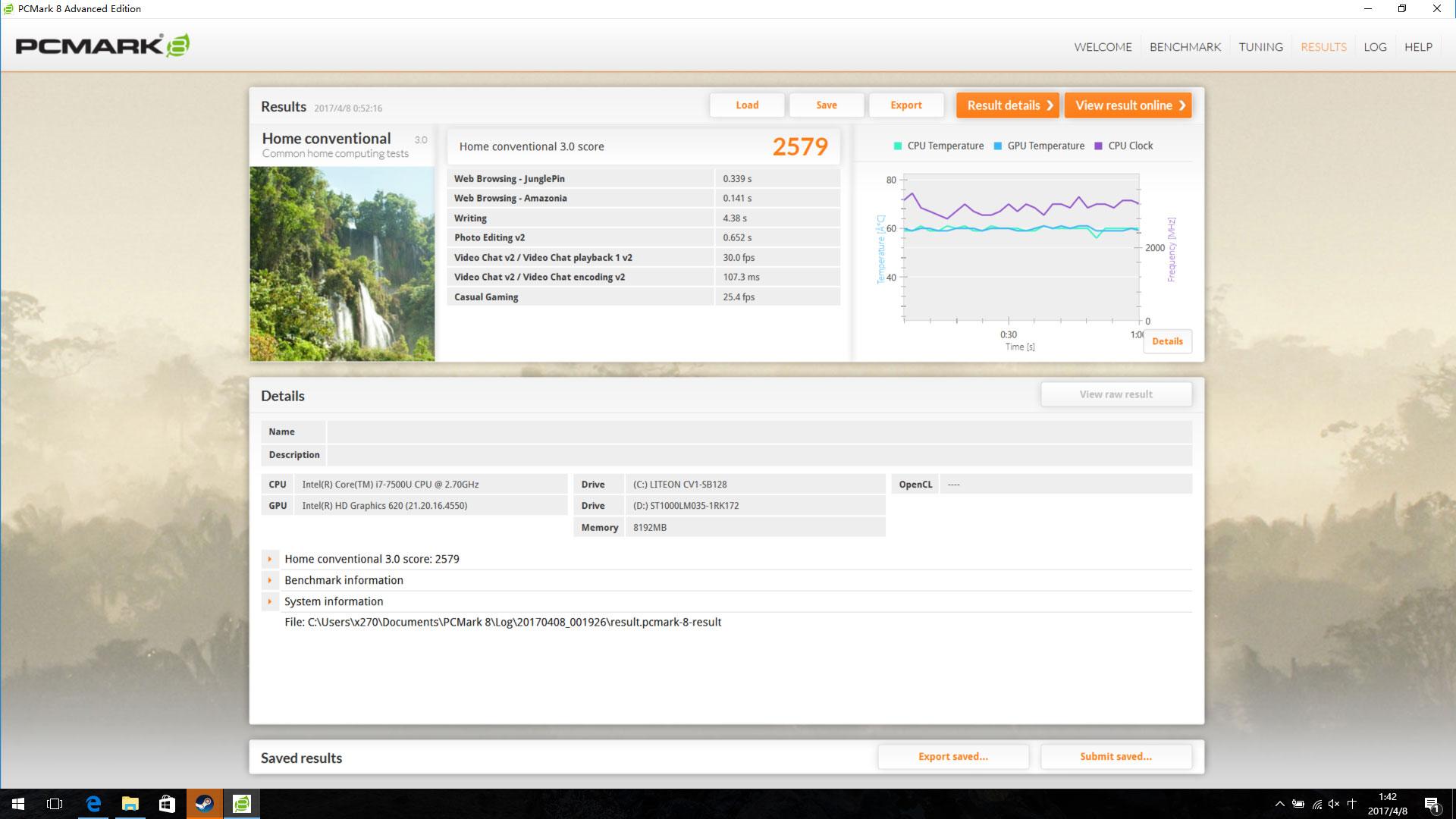Screen dimensions: 1456x819
Task: Open the Windows Store taskbar icon
Action: pyautogui.click(x=168, y=804)
